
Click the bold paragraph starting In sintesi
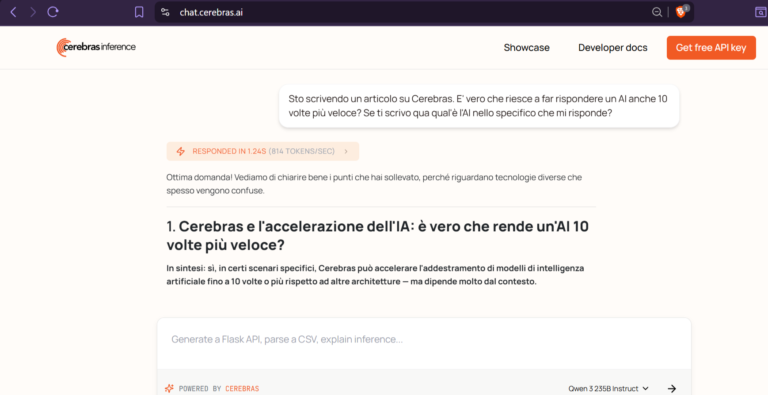tap(375, 275)
